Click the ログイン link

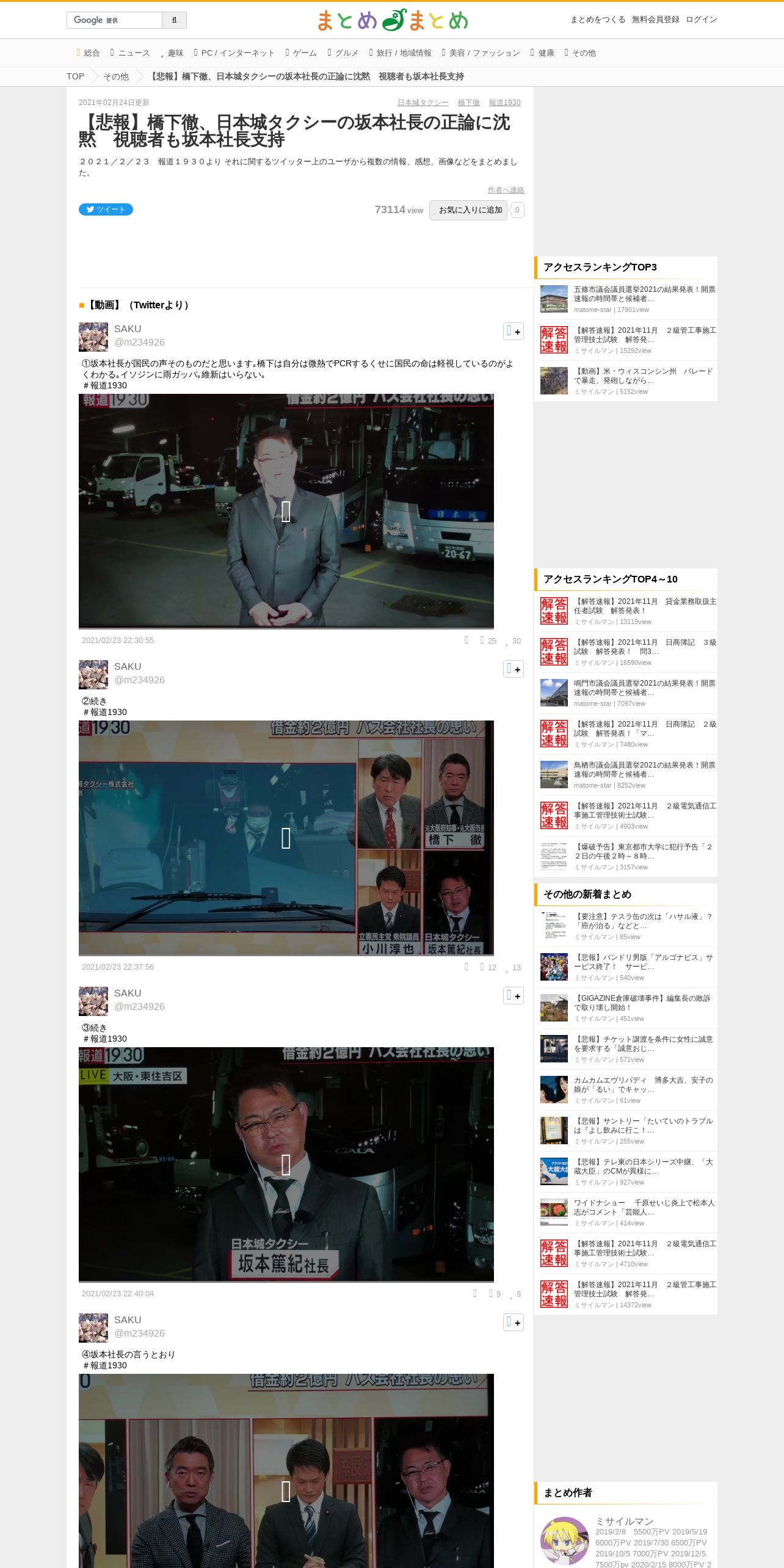pos(701,20)
